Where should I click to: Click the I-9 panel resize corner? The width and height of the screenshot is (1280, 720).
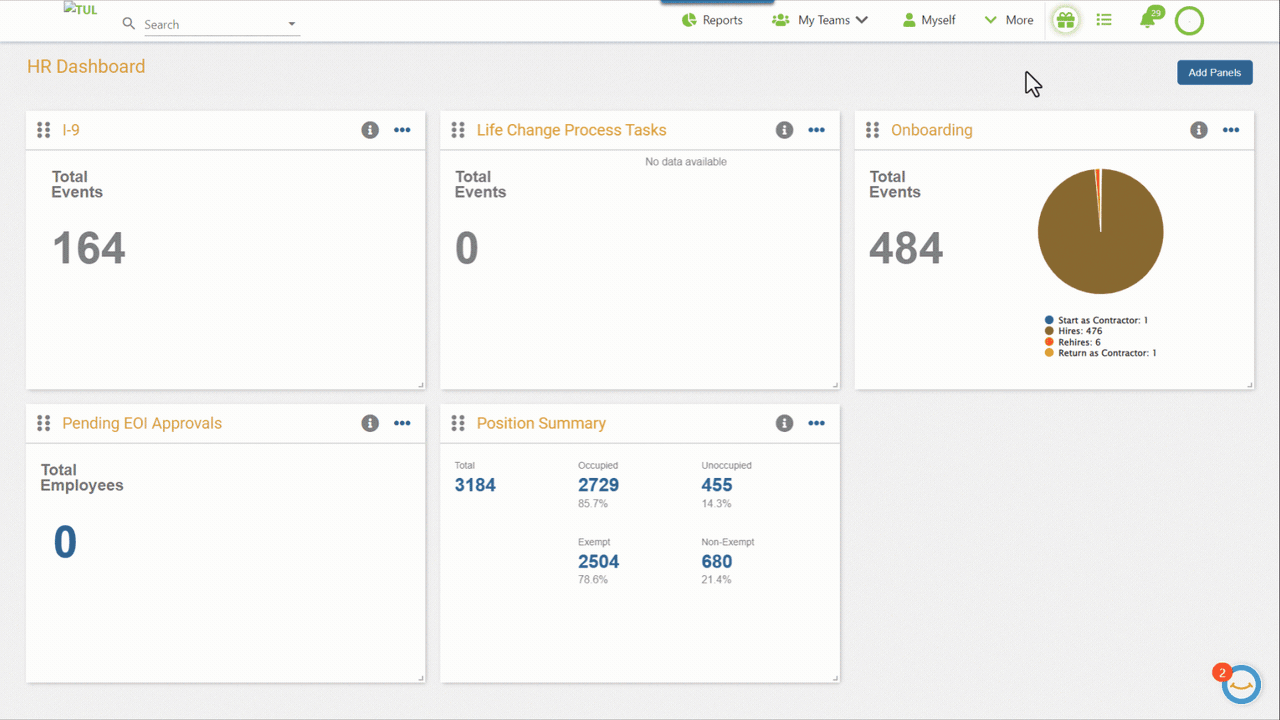420,384
